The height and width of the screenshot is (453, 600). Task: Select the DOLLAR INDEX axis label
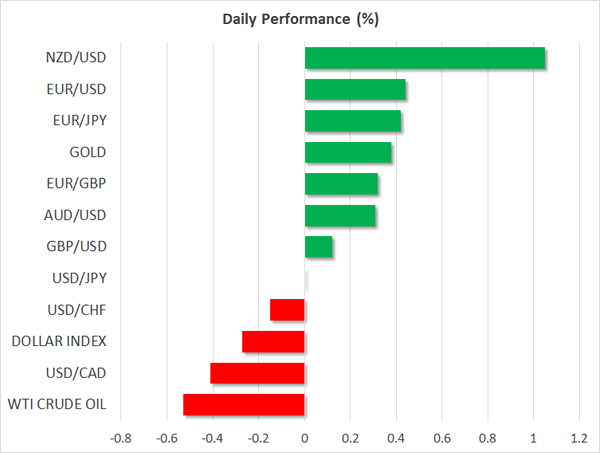tap(58, 342)
